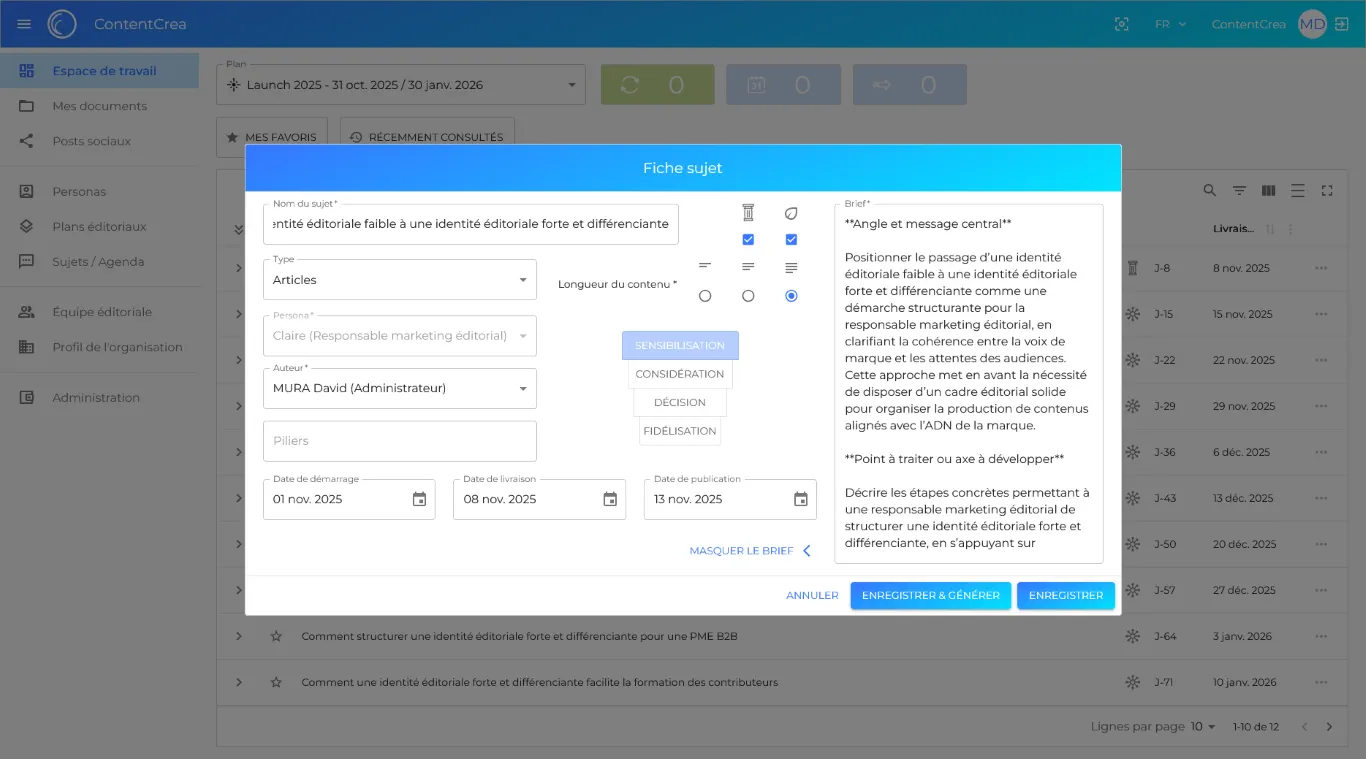Click the ENREGISTRER & GÉNÉRER button
This screenshot has width=1366, height=759.
pyautogui.click(x=930, y=595)
